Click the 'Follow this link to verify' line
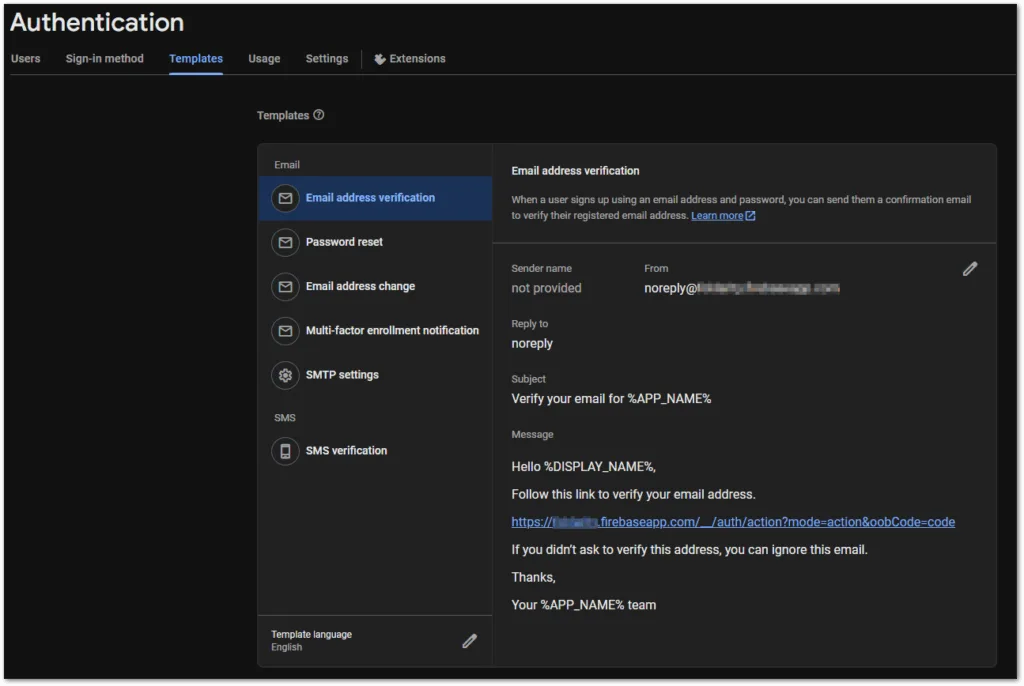Image resolution: width=1024 pixels, height=686 pixels. tap(633, 495)
